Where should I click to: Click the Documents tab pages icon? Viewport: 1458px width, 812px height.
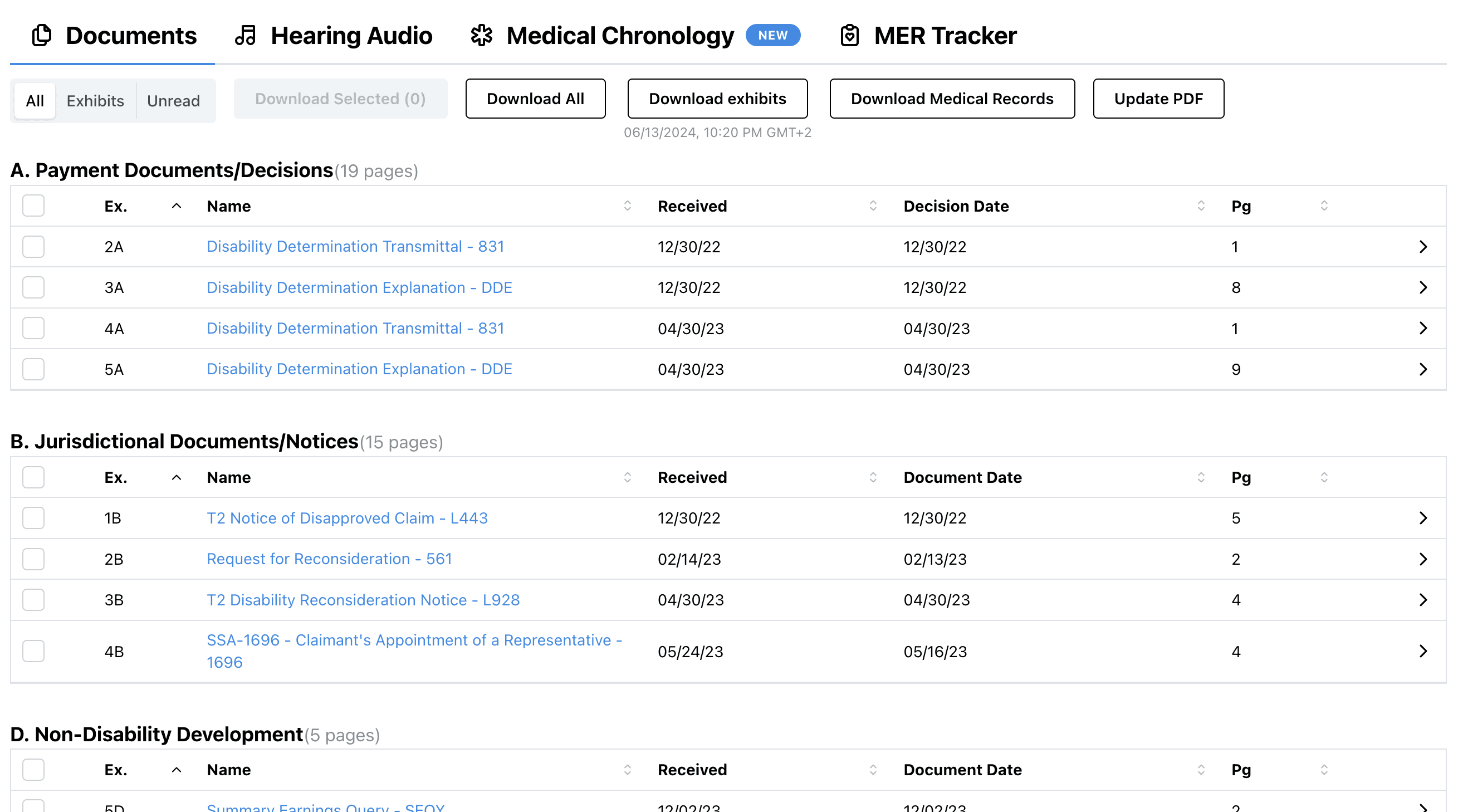(41, 36)
